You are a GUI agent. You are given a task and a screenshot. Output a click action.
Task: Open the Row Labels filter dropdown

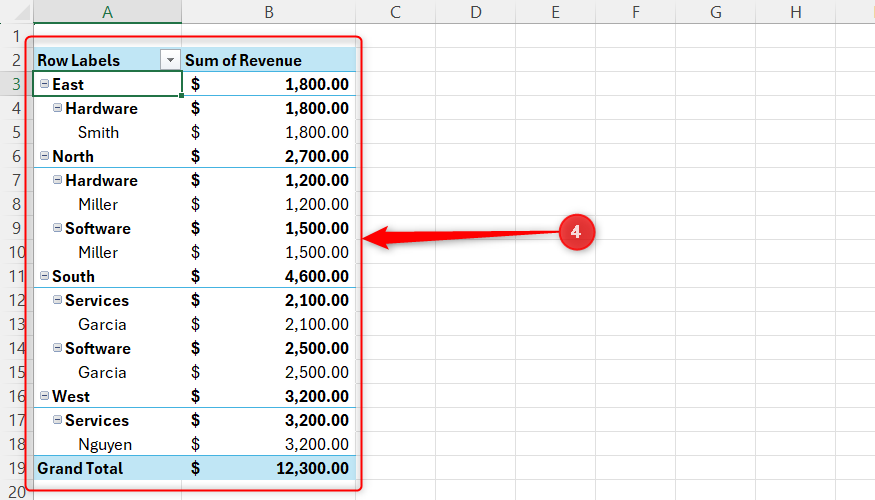170,60
